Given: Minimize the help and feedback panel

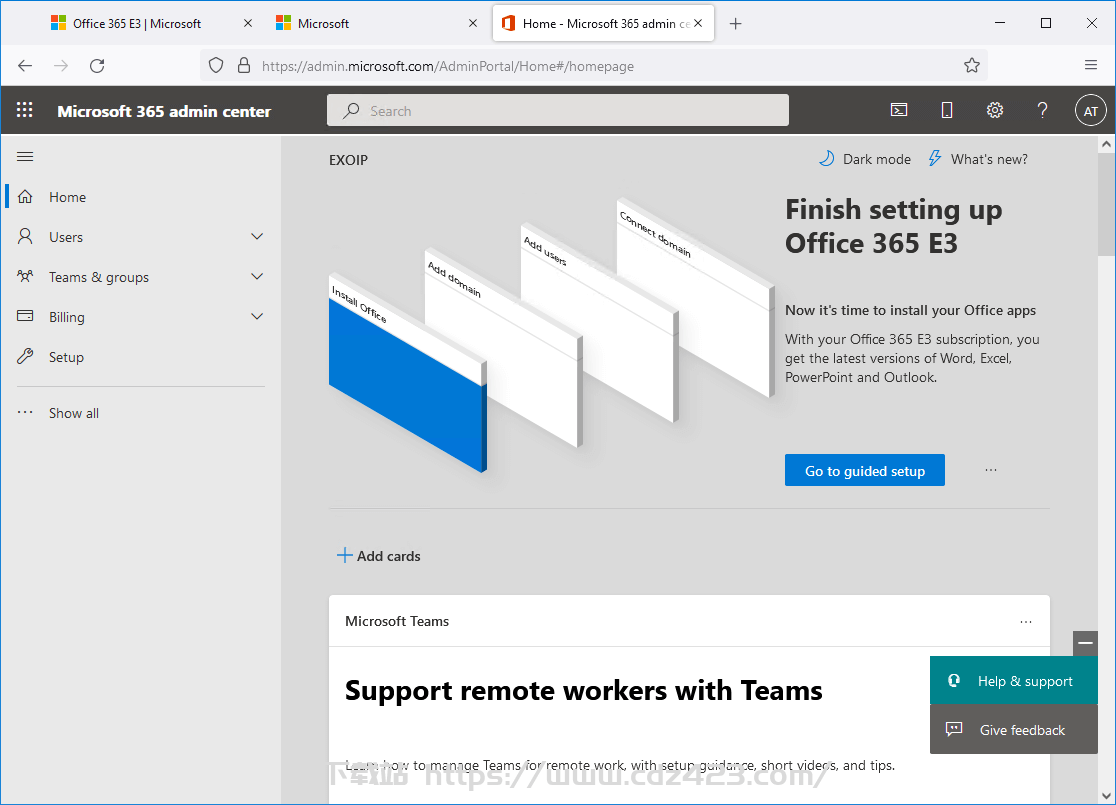Looking at the screenshot, I should point(1085,643).
